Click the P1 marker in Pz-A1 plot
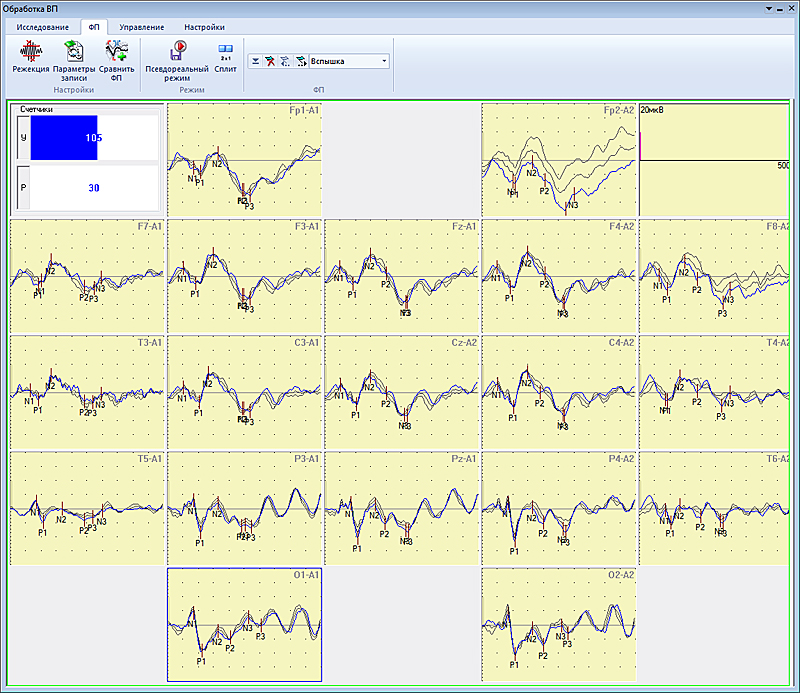Viewport: 800px width, 693px height. [357, 549]
